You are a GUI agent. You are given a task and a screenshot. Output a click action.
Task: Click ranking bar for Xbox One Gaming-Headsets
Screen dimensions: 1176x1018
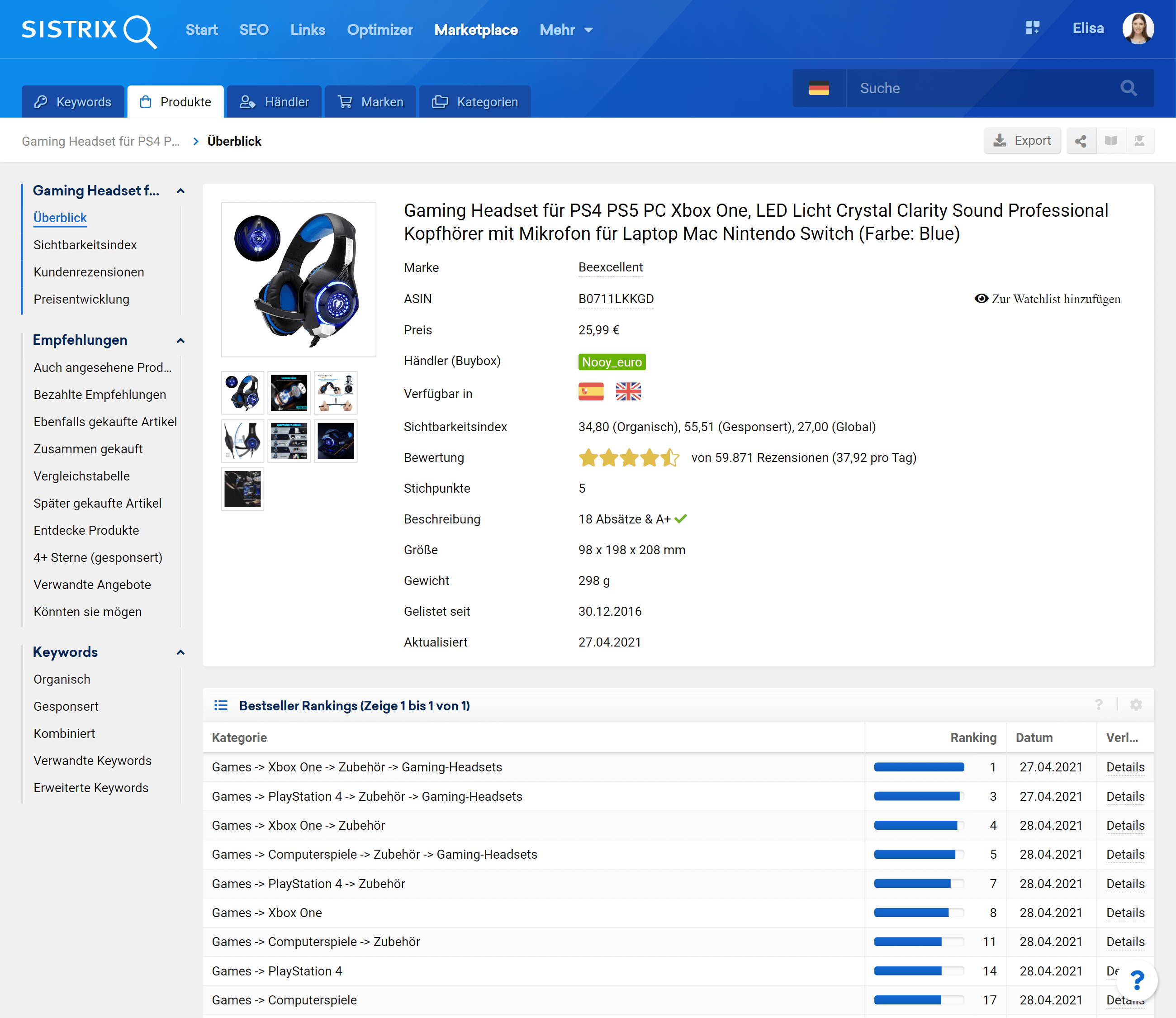point(919,767)
